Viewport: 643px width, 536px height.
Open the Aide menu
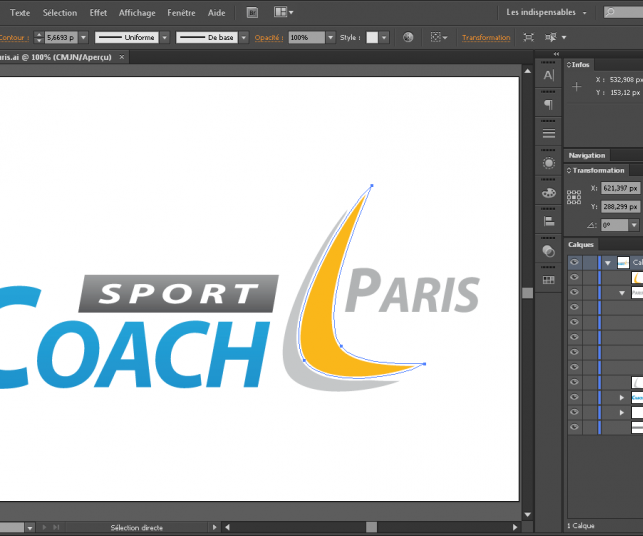(217, 13)
